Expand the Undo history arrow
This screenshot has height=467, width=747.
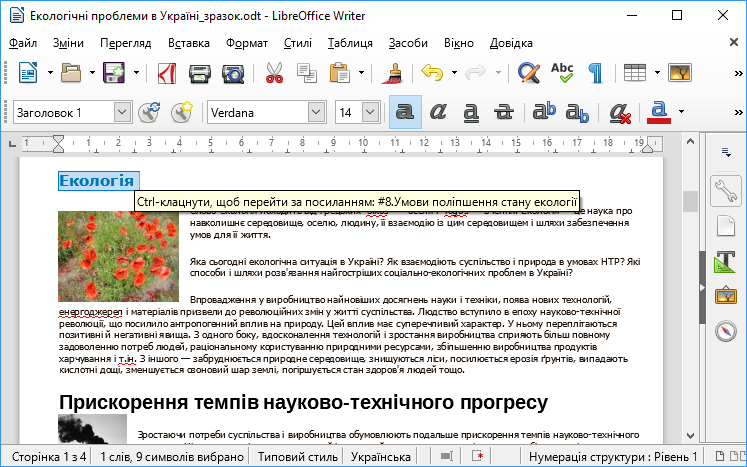pos(454,73)
